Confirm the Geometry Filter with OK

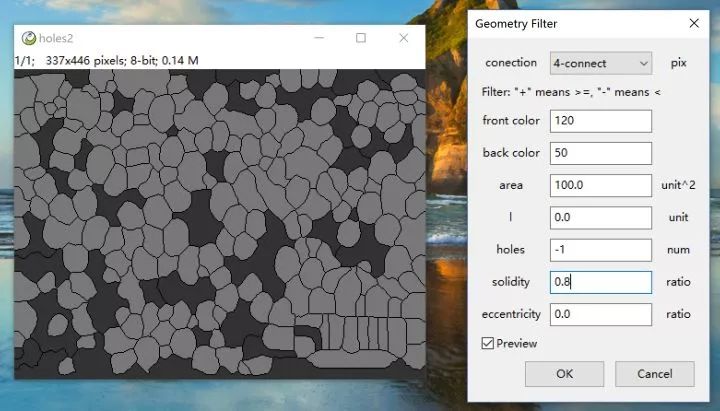(564, 374)
